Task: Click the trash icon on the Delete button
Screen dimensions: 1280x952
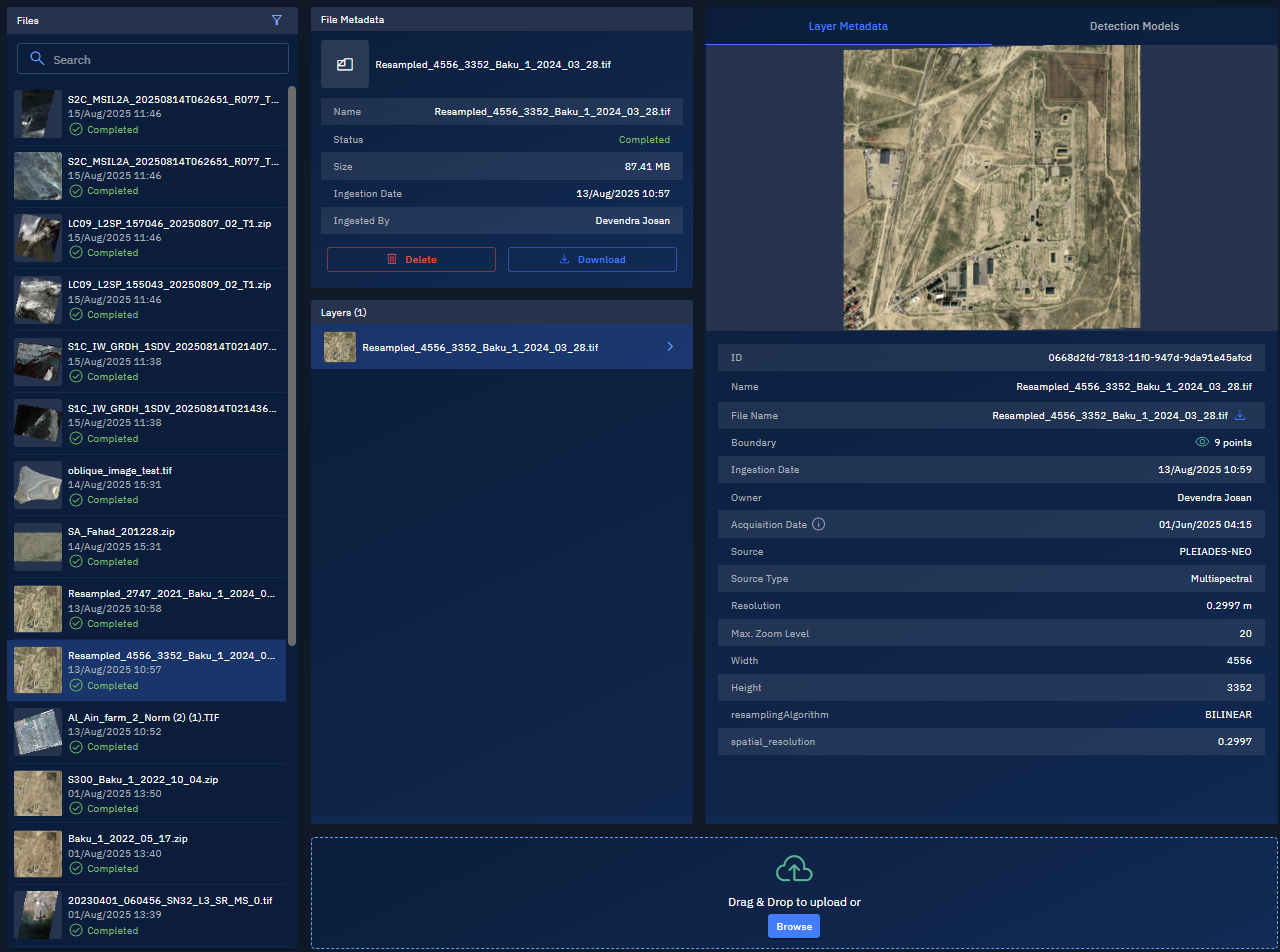Action: point(391,259)
